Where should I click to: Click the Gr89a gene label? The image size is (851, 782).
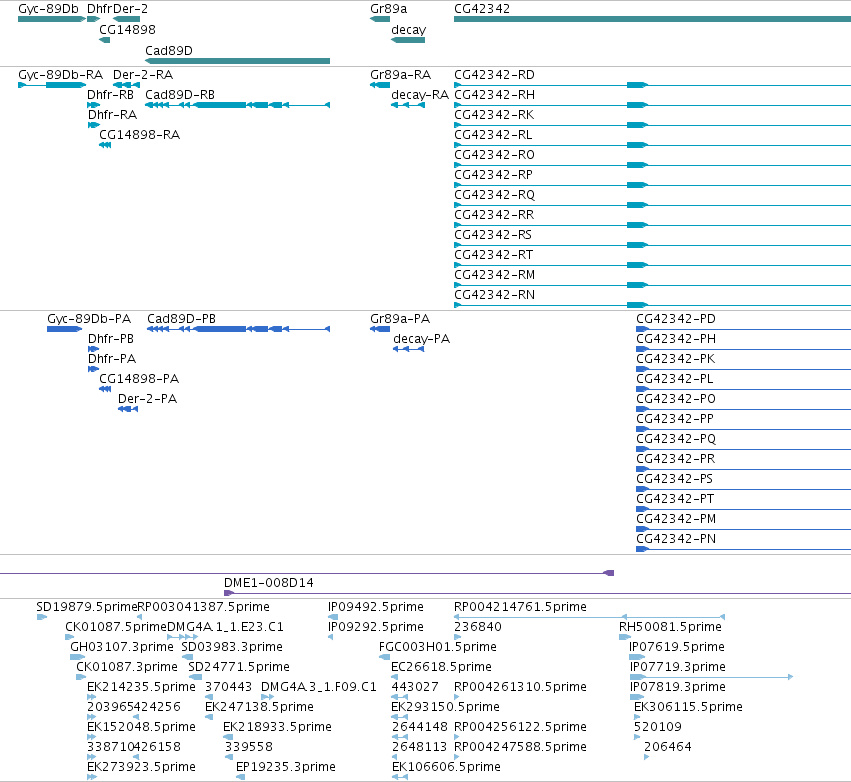point(389,9)
